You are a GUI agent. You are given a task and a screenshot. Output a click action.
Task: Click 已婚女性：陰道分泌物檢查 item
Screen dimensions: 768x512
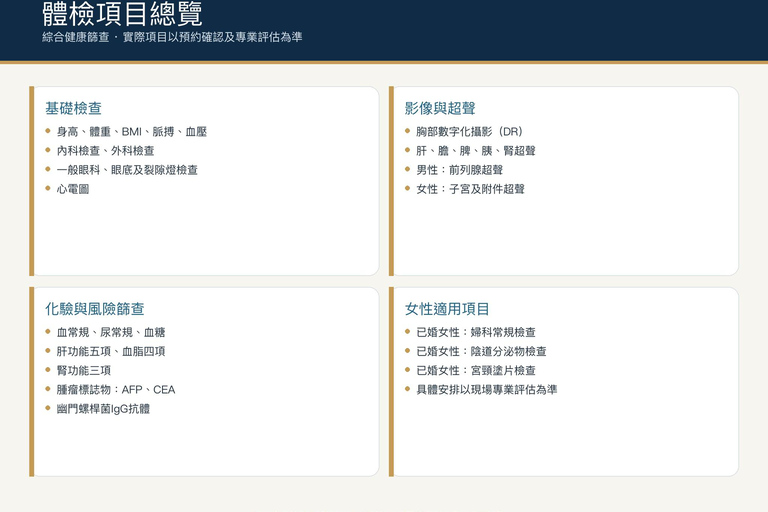[481, 351]
